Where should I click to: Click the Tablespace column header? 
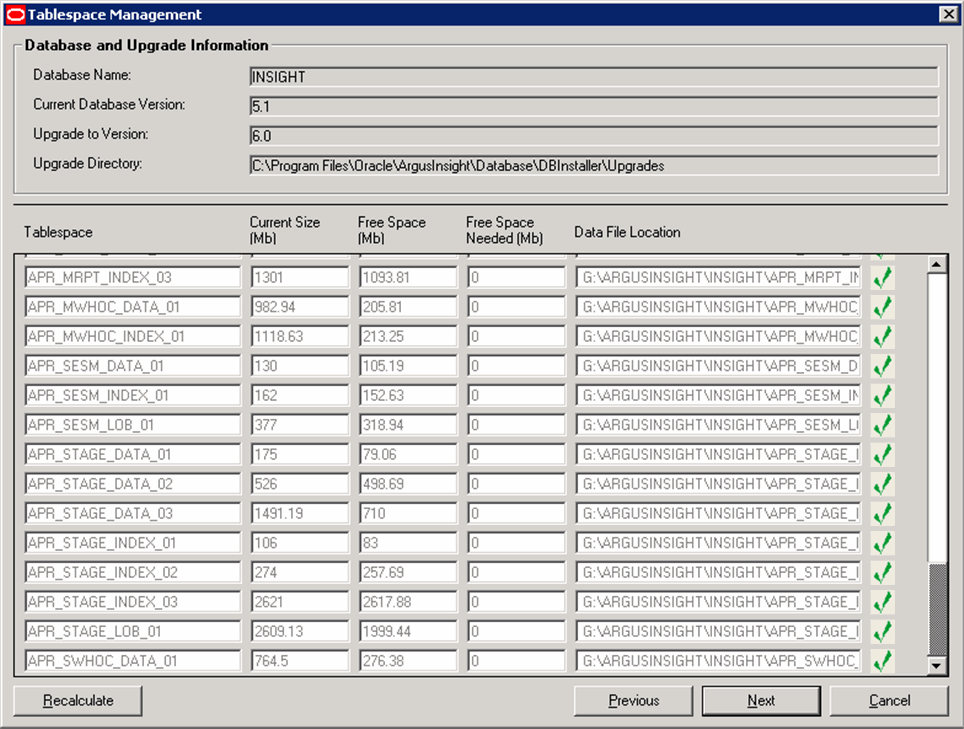tap(58, 232)
